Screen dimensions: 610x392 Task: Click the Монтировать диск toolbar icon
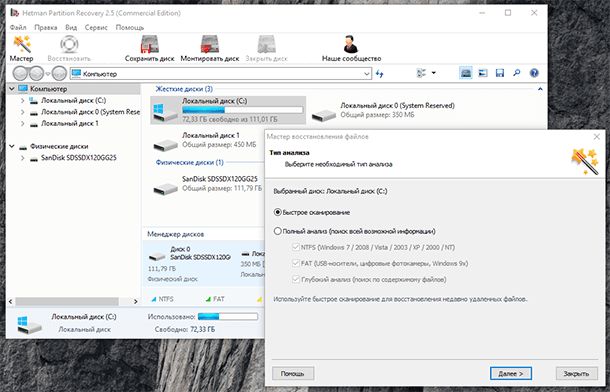click(210, 44)
